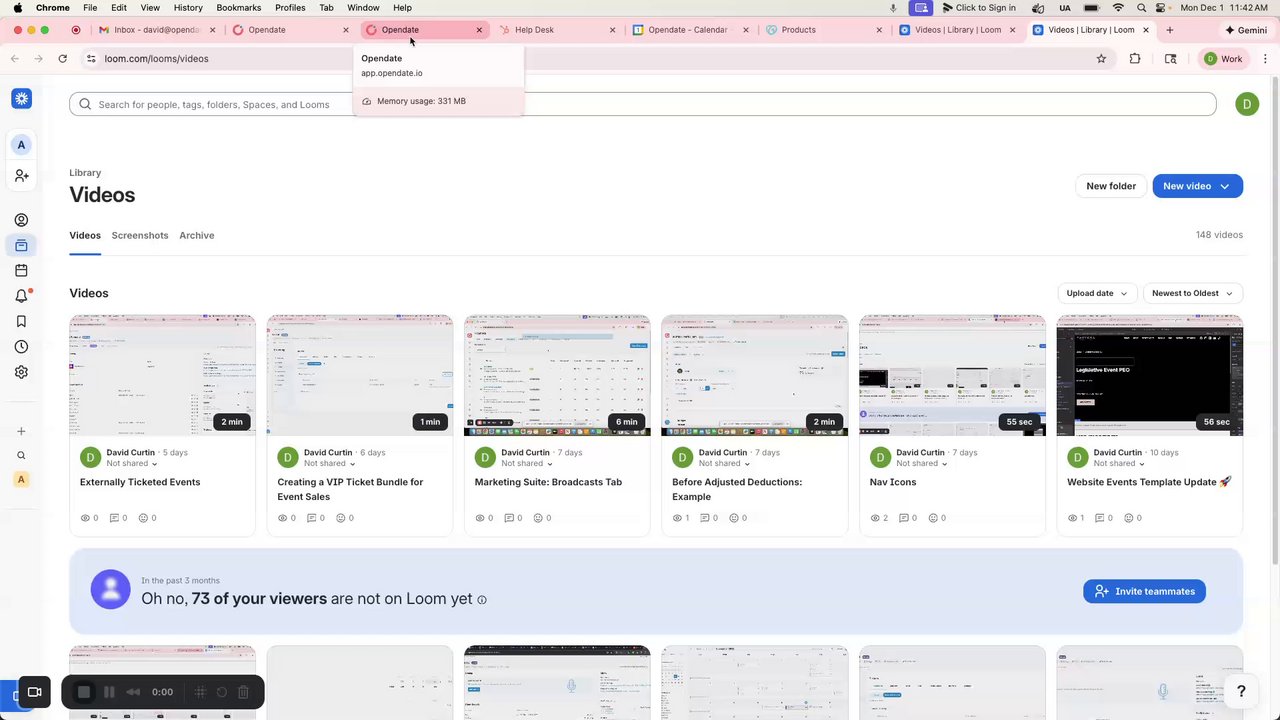This screenshot has height=720, width=1280.
Task: Open Creating a VIP Ticket Bundle video title
Action: point(350,489)
